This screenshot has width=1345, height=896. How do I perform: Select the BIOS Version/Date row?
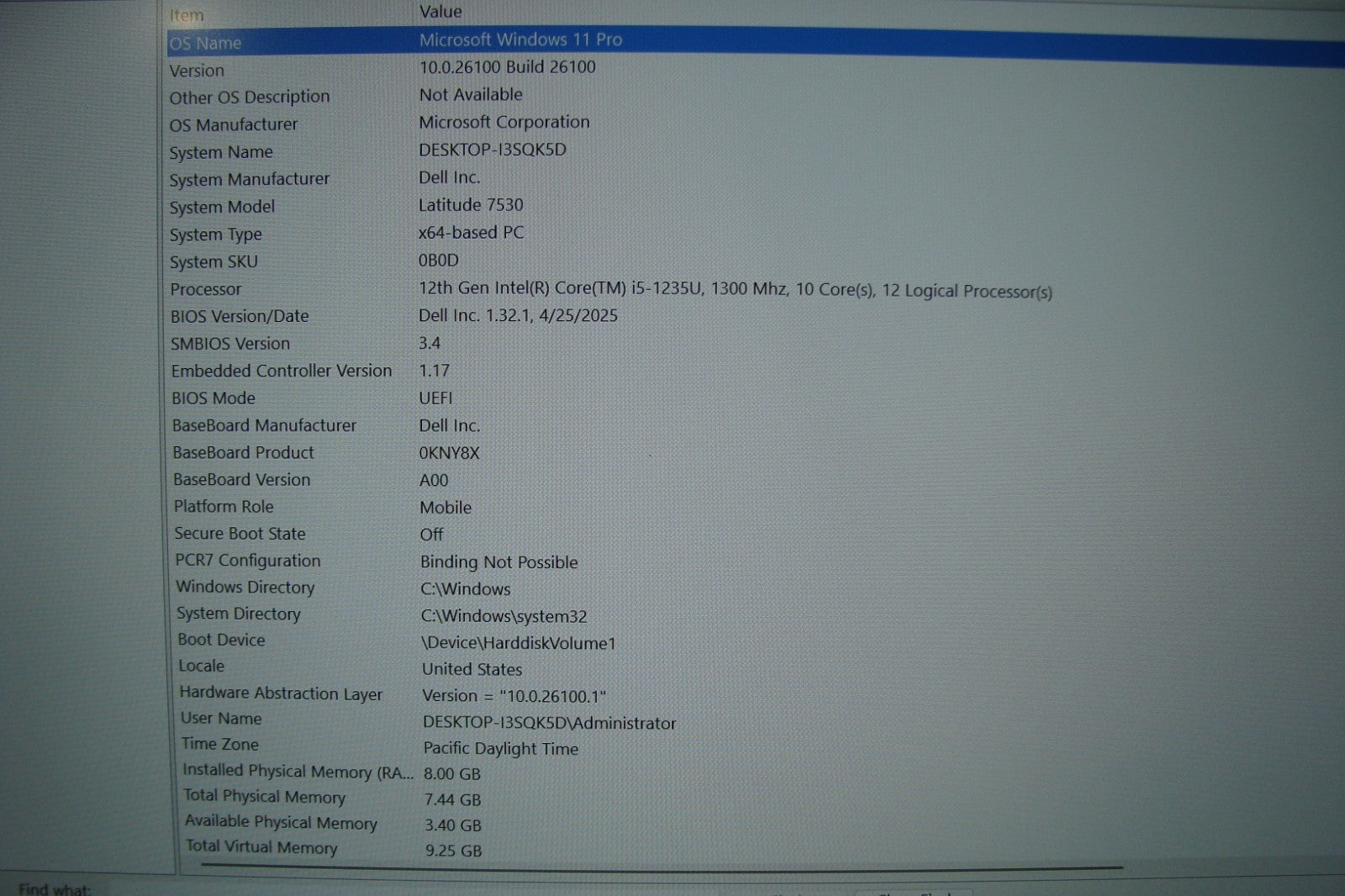240,316
